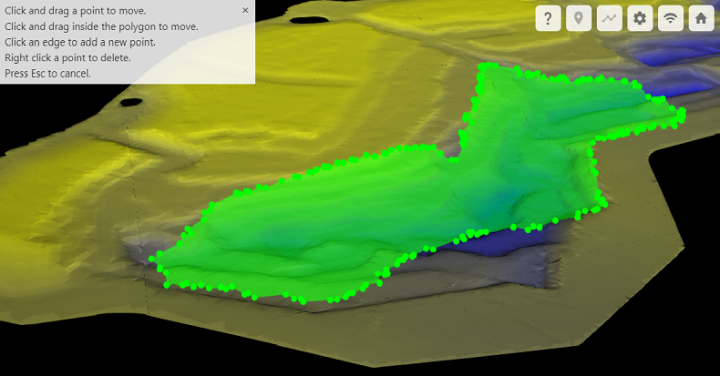Click the wifi connection status icon

tap(670, 18)
